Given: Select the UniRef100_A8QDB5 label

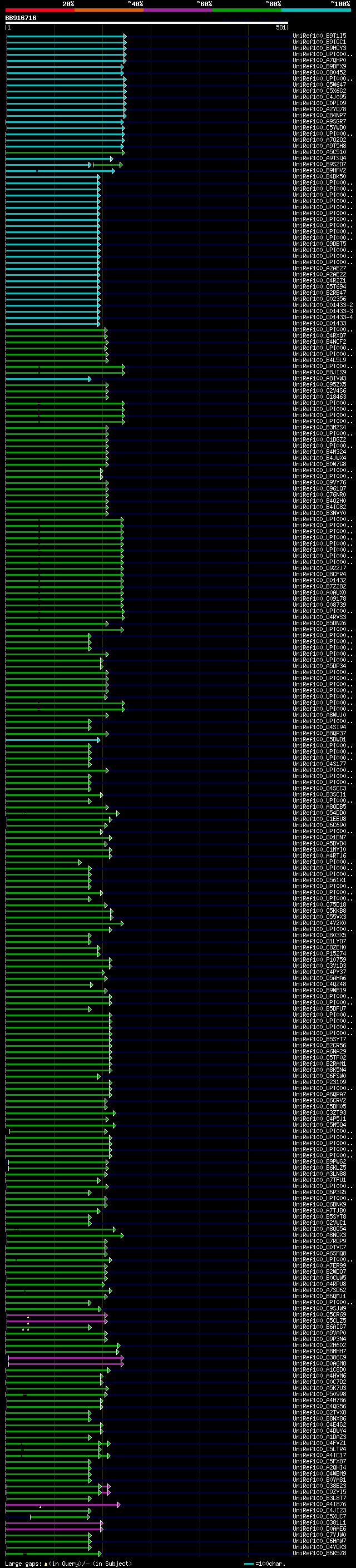Looking at the screenshot, I should pos(319,807).
